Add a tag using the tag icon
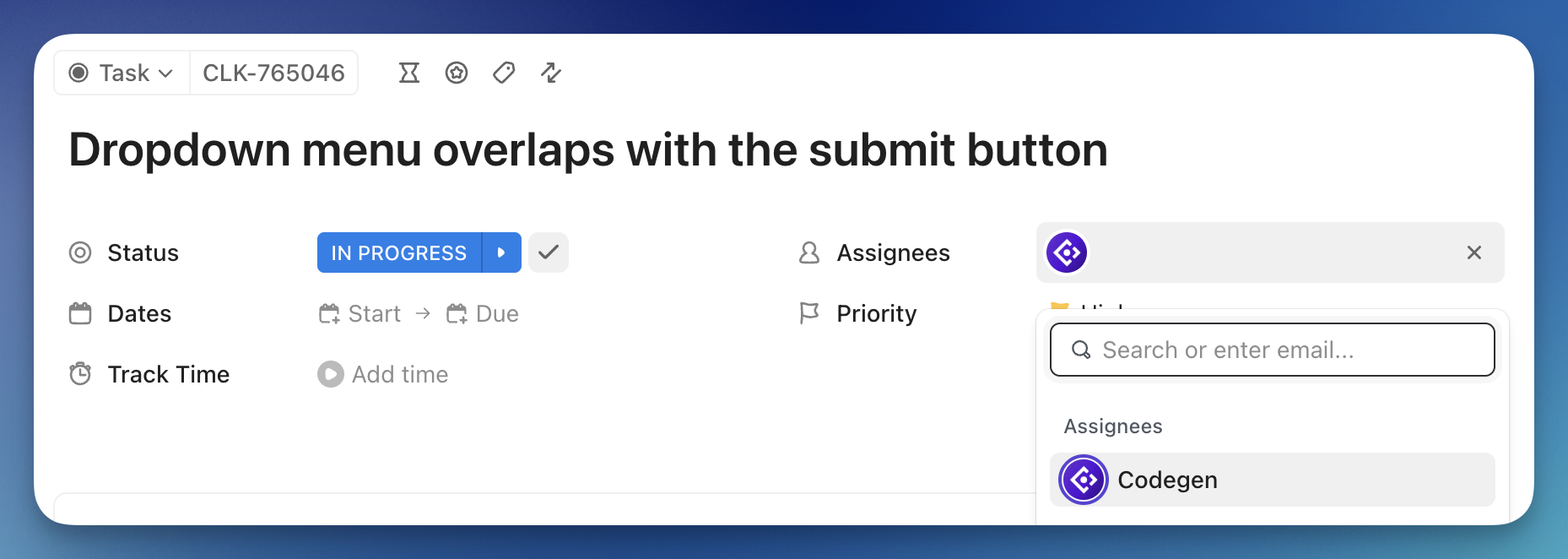This screenshot has width=1568, height=559. click(504, 73)
